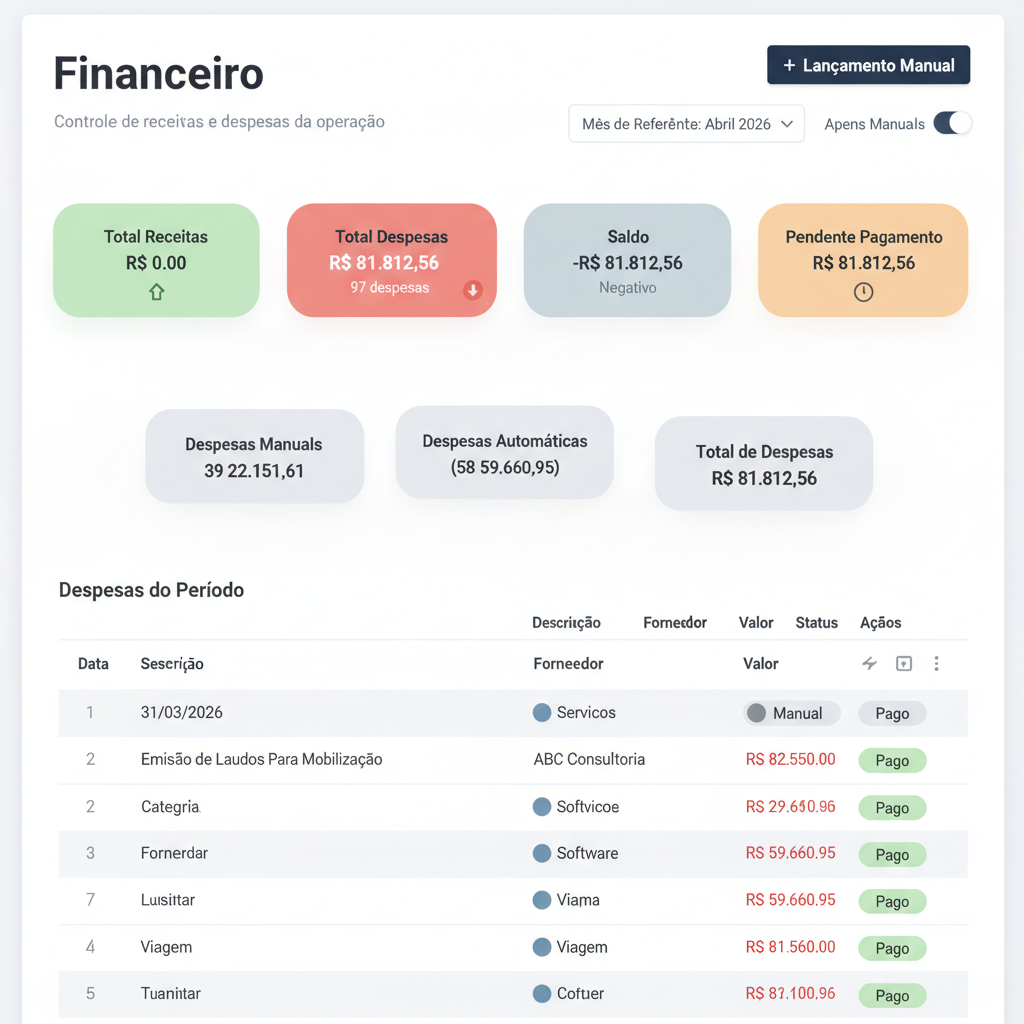Click Pago badge in the Viagem row
This screenshot has width=1024, height=1024.
(x=892, y=948)
